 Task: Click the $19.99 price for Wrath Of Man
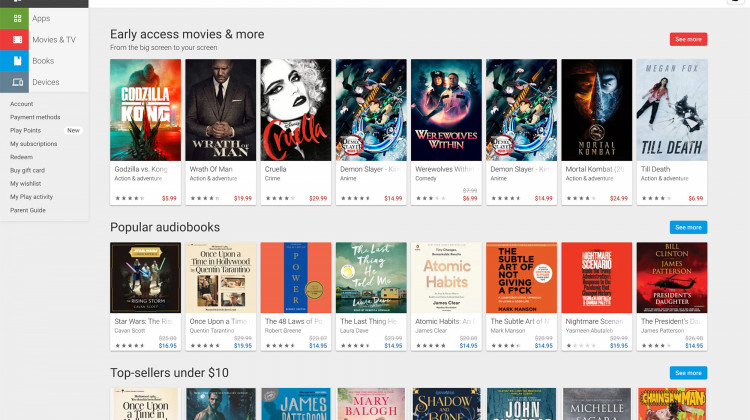coord(243,199)
